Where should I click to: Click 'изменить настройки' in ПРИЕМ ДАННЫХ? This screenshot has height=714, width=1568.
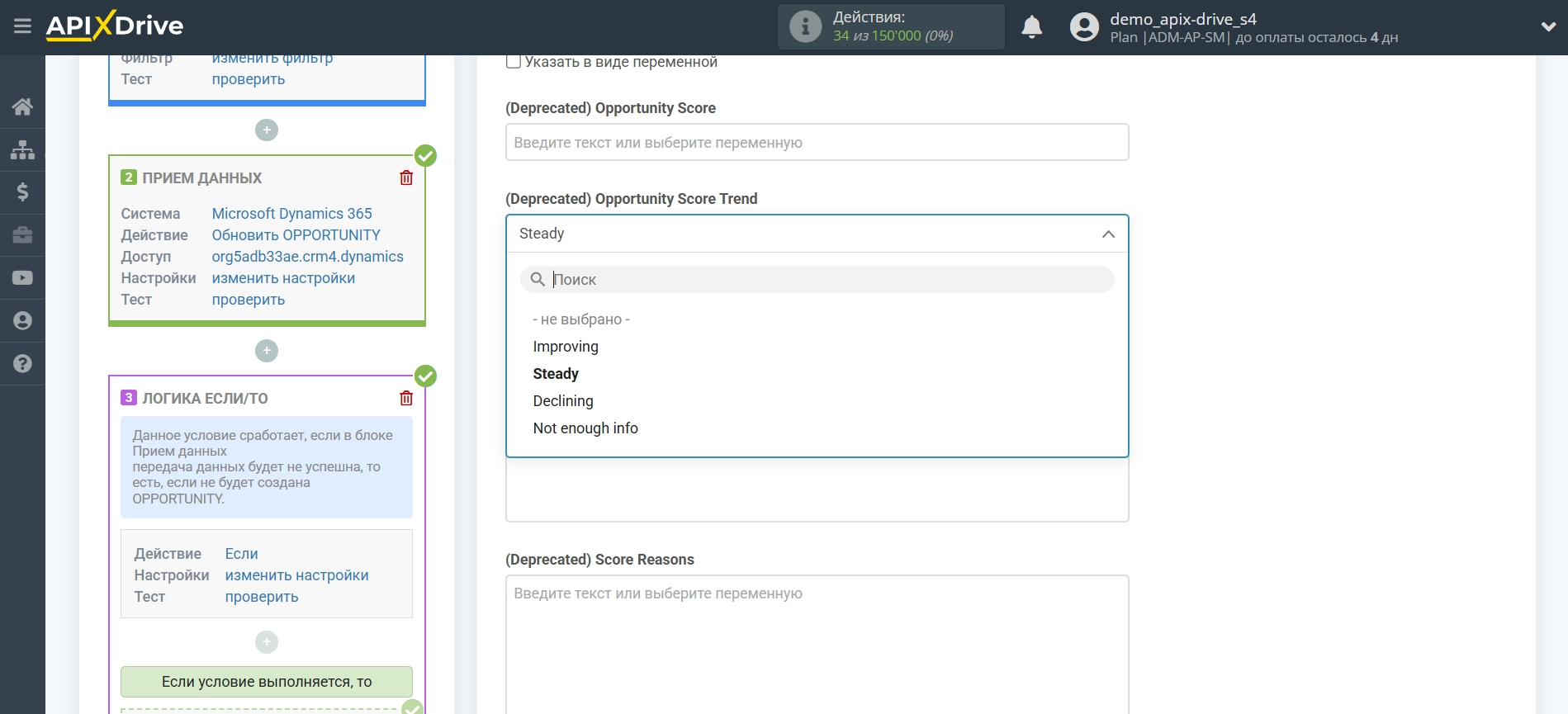coord(284,278)
